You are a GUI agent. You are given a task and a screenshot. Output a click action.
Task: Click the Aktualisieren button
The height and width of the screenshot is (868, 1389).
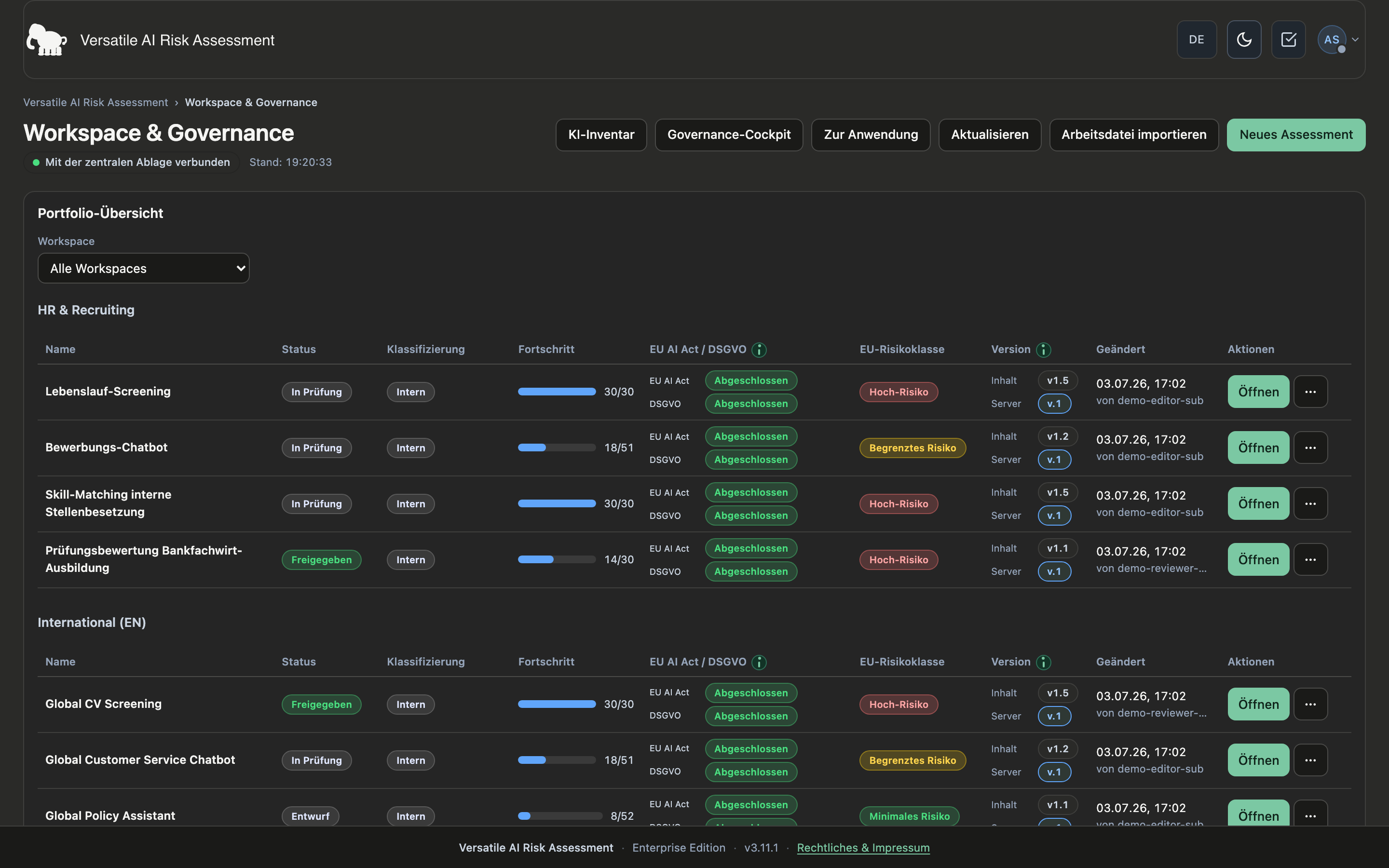click(990, 135)
